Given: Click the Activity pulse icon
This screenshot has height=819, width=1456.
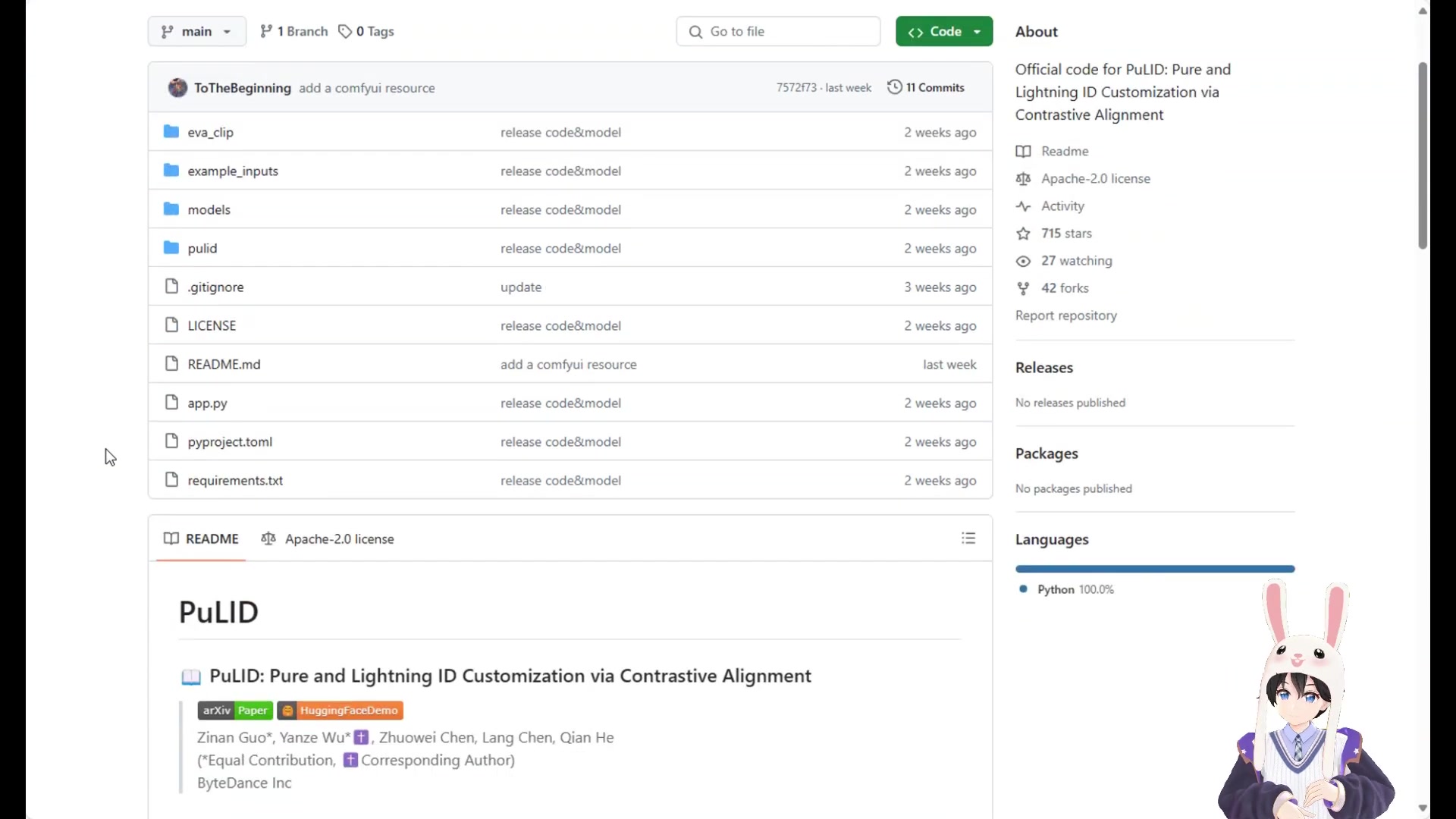Looking at the screenshot, I should coord(1023,206).
